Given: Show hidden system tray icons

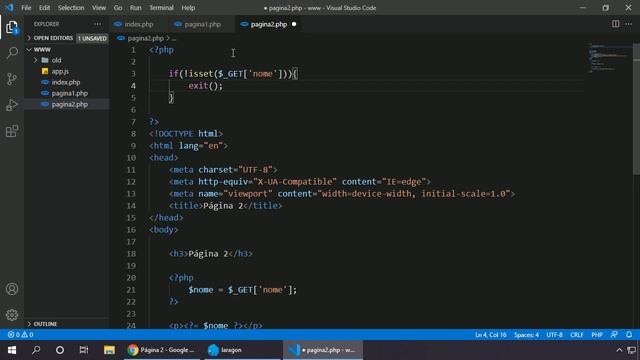Looking at the screenshot, I should point(619,350).
